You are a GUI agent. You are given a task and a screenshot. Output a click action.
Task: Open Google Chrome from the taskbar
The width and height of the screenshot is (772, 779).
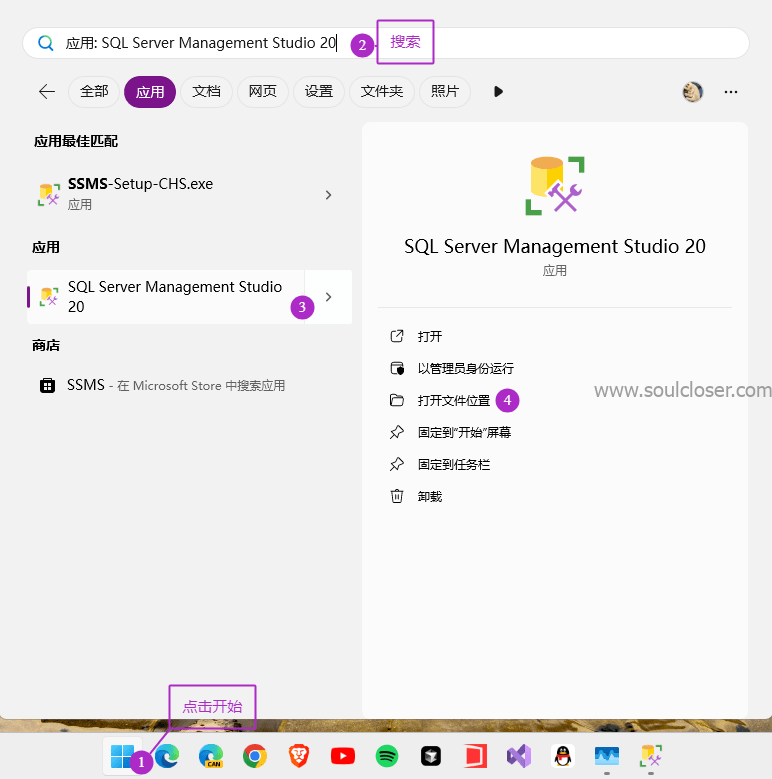[x=255, y=756]
